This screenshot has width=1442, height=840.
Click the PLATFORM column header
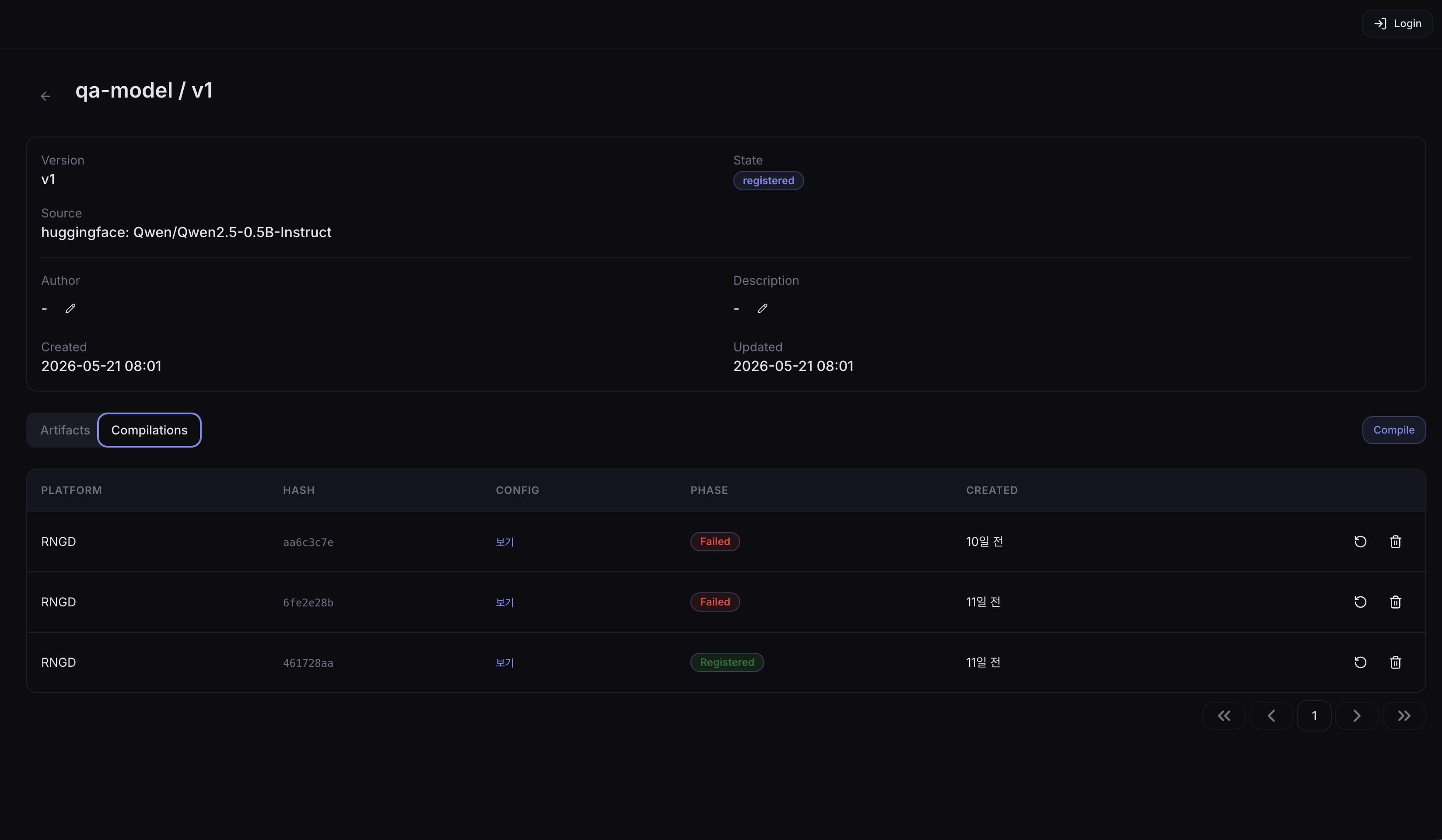pyautogui.click(x=71, y=490)
